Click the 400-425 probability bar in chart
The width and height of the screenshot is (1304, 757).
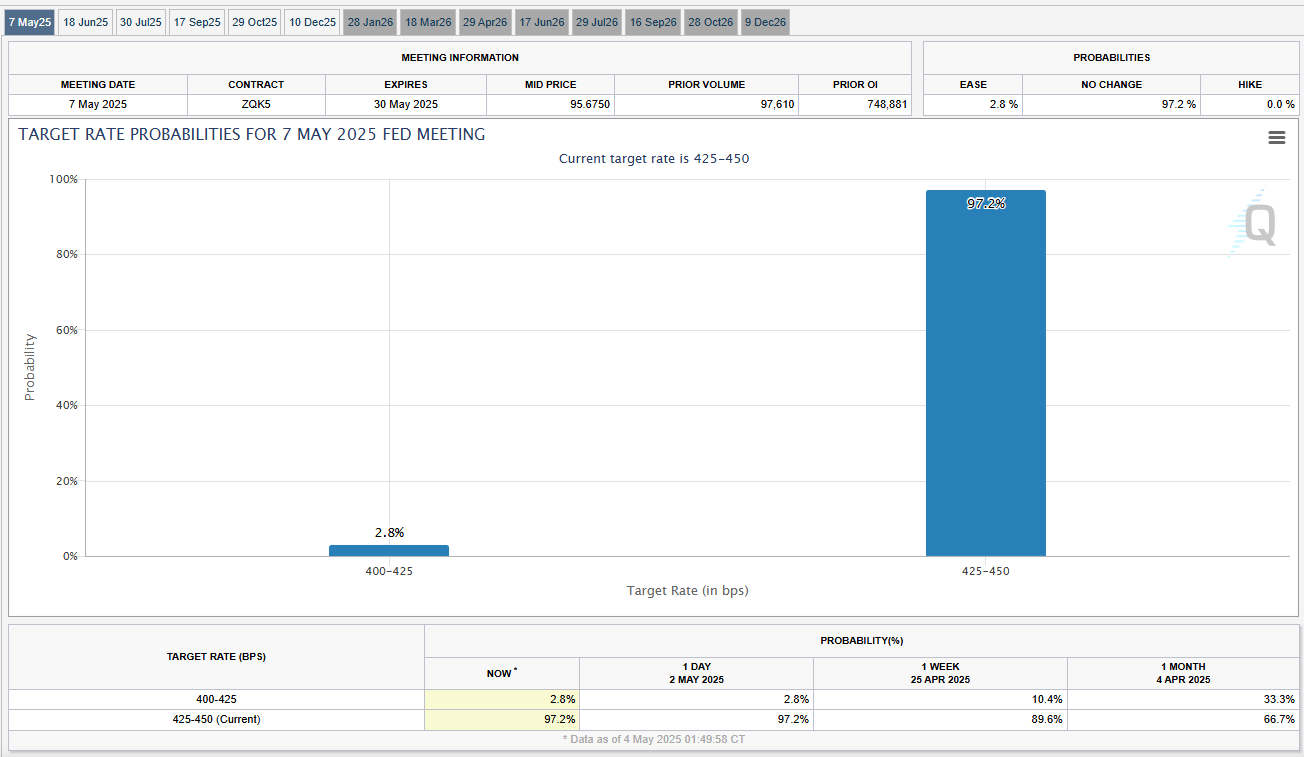[x=388, y=550]
